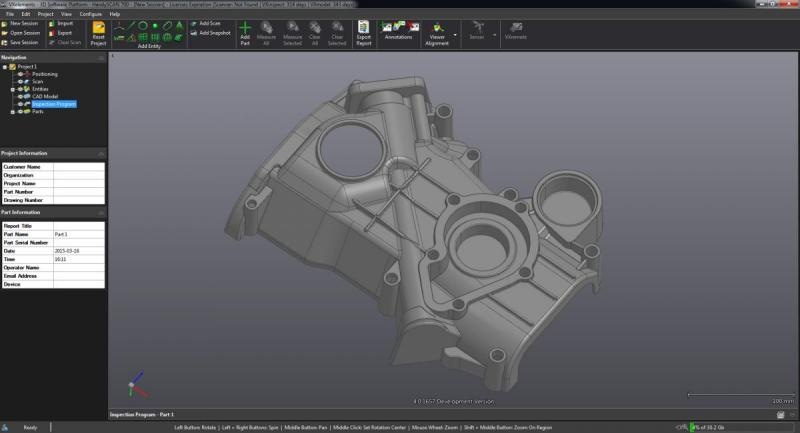The width and height of the screenshot is (800, 433).
Task: Click Open Session button
Action: (x=20, y=33)
